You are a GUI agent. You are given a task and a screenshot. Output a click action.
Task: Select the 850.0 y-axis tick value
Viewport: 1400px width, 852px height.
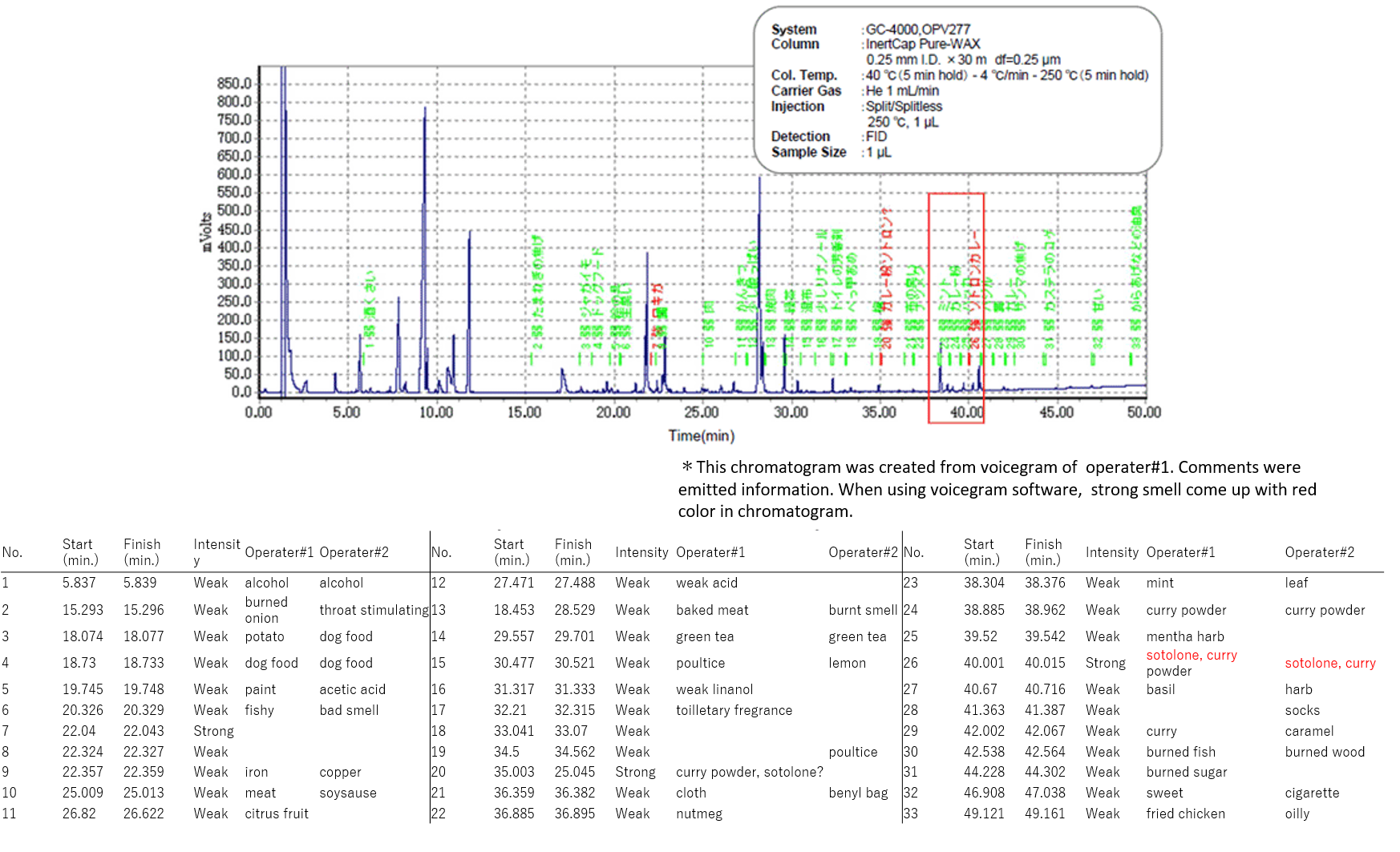233,83
